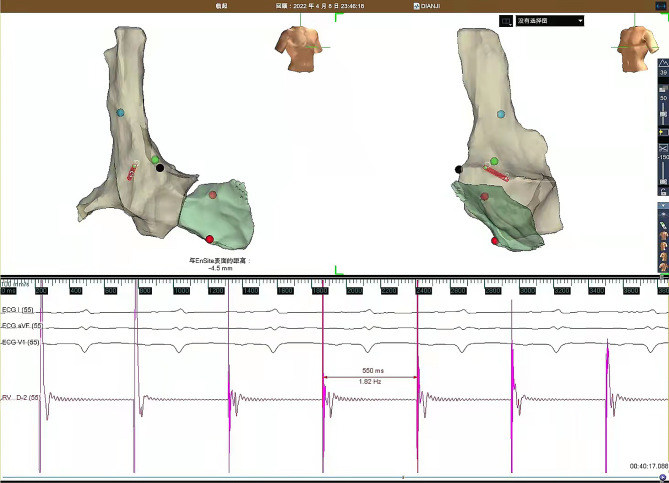Select the third torso view preset icon

coord(663,257)
